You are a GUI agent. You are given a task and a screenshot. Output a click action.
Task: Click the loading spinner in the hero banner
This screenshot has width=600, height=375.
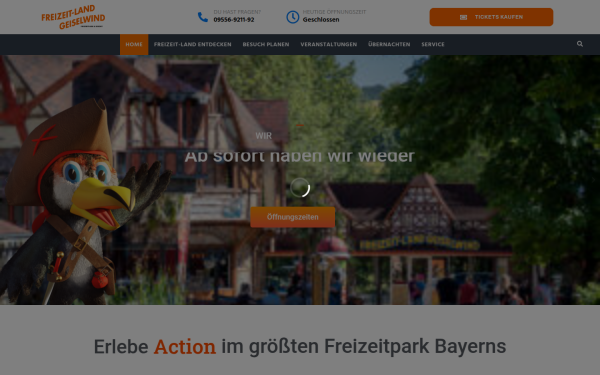300,188
